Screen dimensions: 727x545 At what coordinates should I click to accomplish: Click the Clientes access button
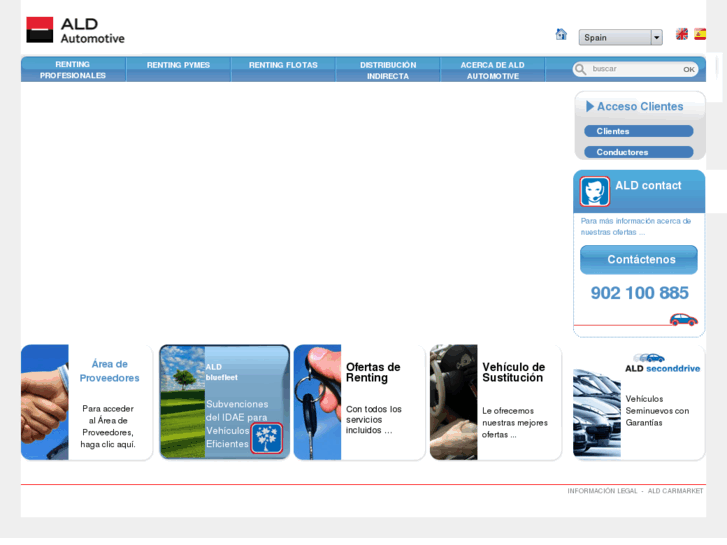click(639, 131)
